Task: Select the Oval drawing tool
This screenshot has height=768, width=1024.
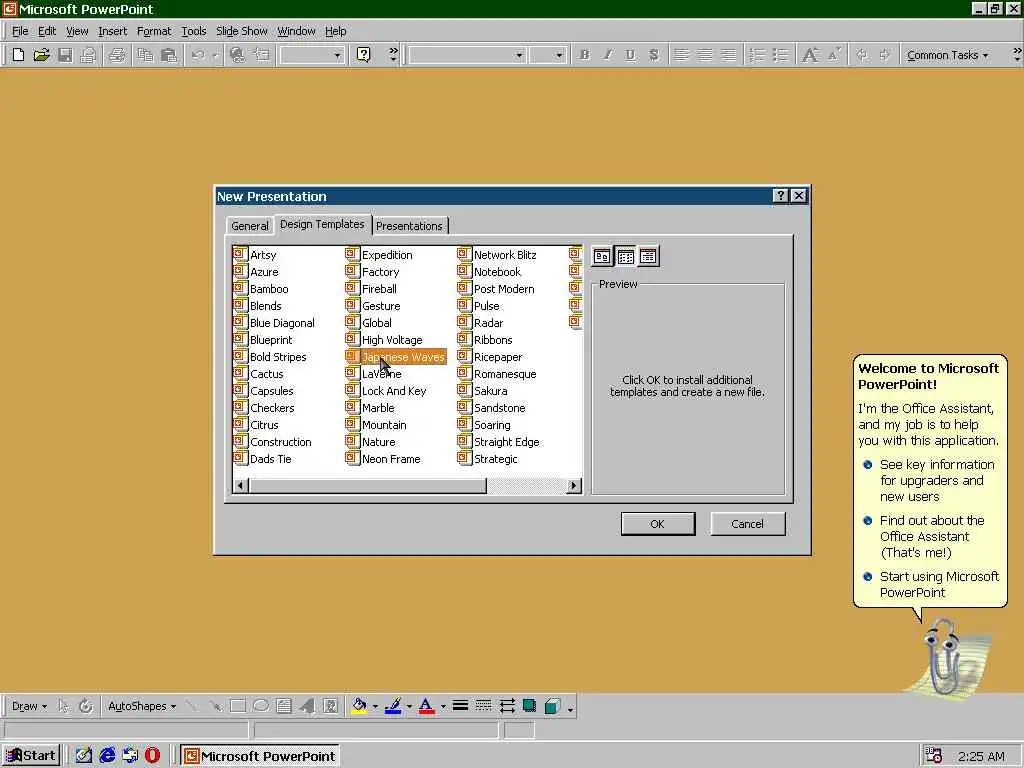Action: tap(261, 706)
